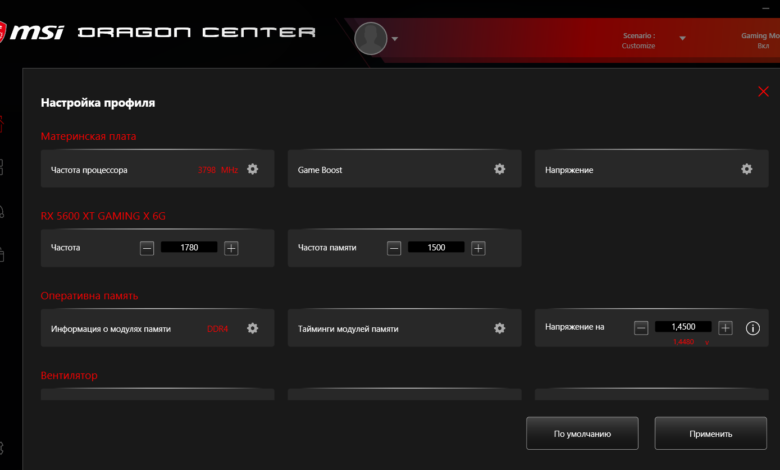Select Информация о модулях памяти label

[x=110, y=329]
